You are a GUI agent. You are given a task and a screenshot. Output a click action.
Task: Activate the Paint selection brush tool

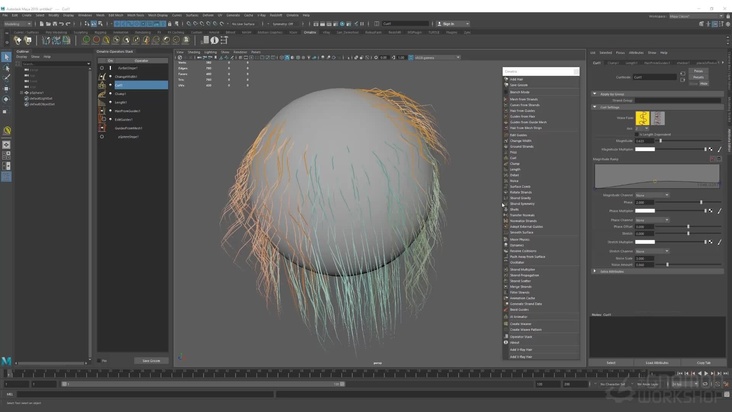point(6,78)
